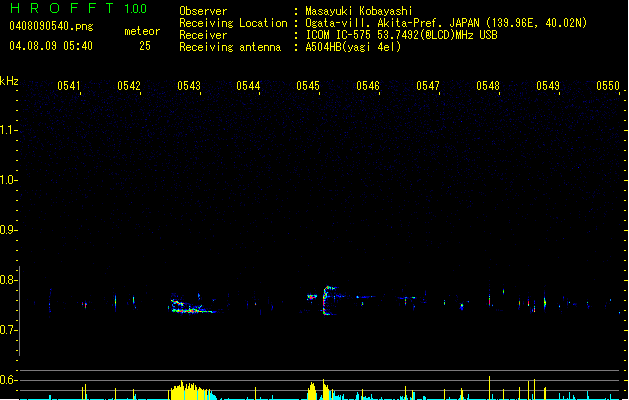Click the 0547 time marker
Viewport: 629px width, 400px height.
428,86
